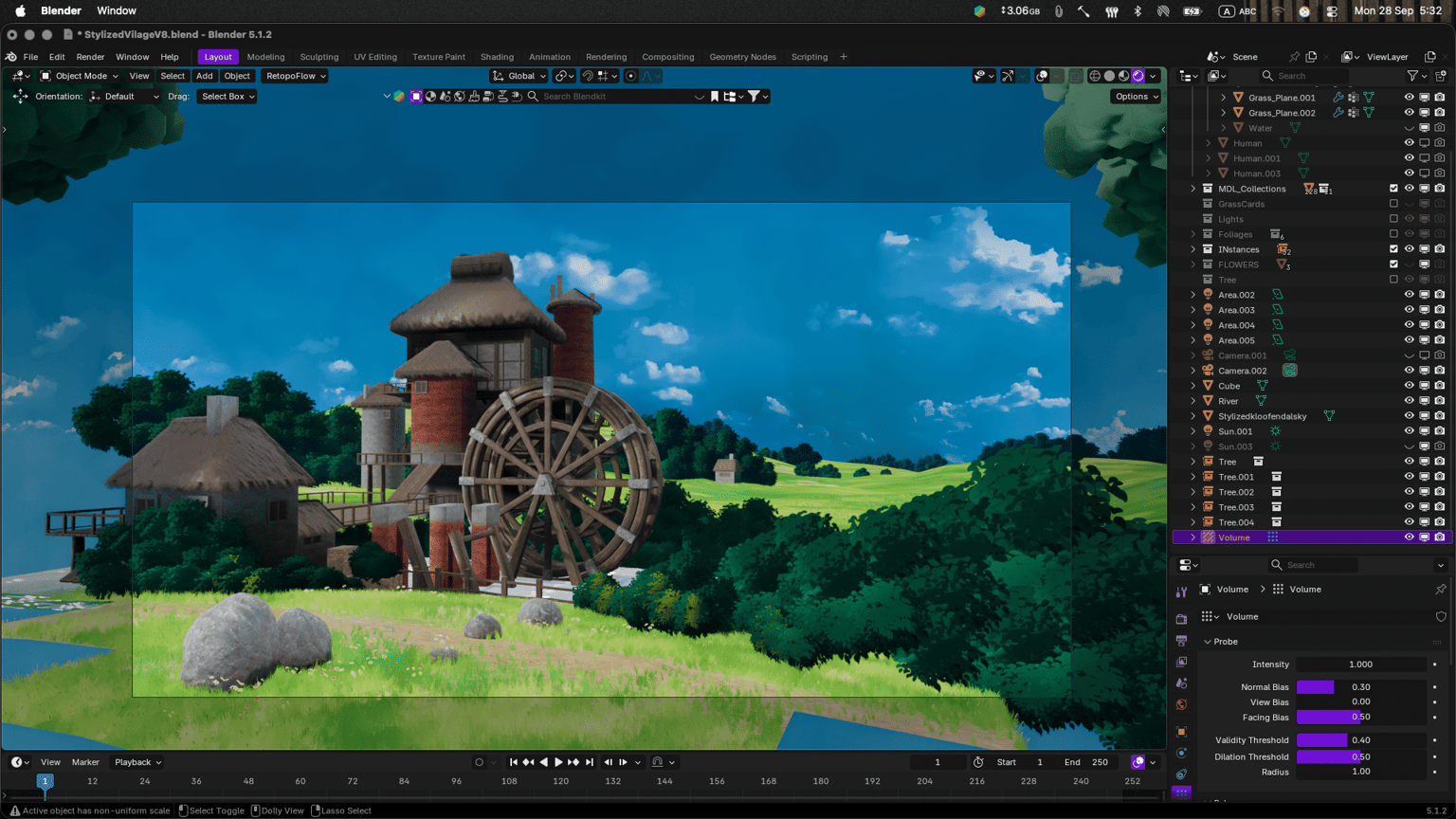Uncheck the MDL_Collections exclude checkbox
This screenshot has width=1456, height=819.
click(x=1393, y=189)
